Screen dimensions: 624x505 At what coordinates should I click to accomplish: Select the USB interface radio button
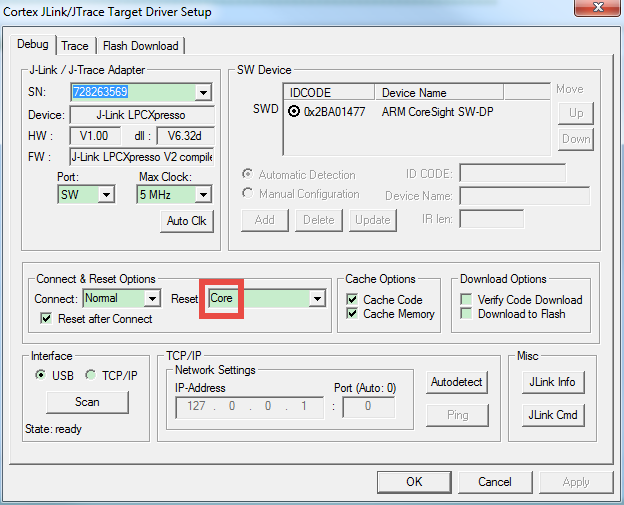41,375
